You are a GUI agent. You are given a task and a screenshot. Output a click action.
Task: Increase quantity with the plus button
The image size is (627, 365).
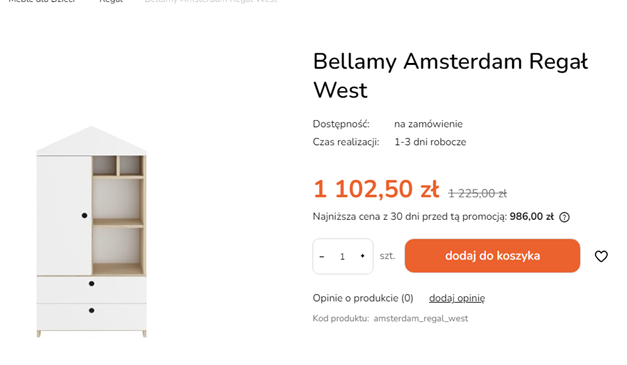[x=363, y=256]
